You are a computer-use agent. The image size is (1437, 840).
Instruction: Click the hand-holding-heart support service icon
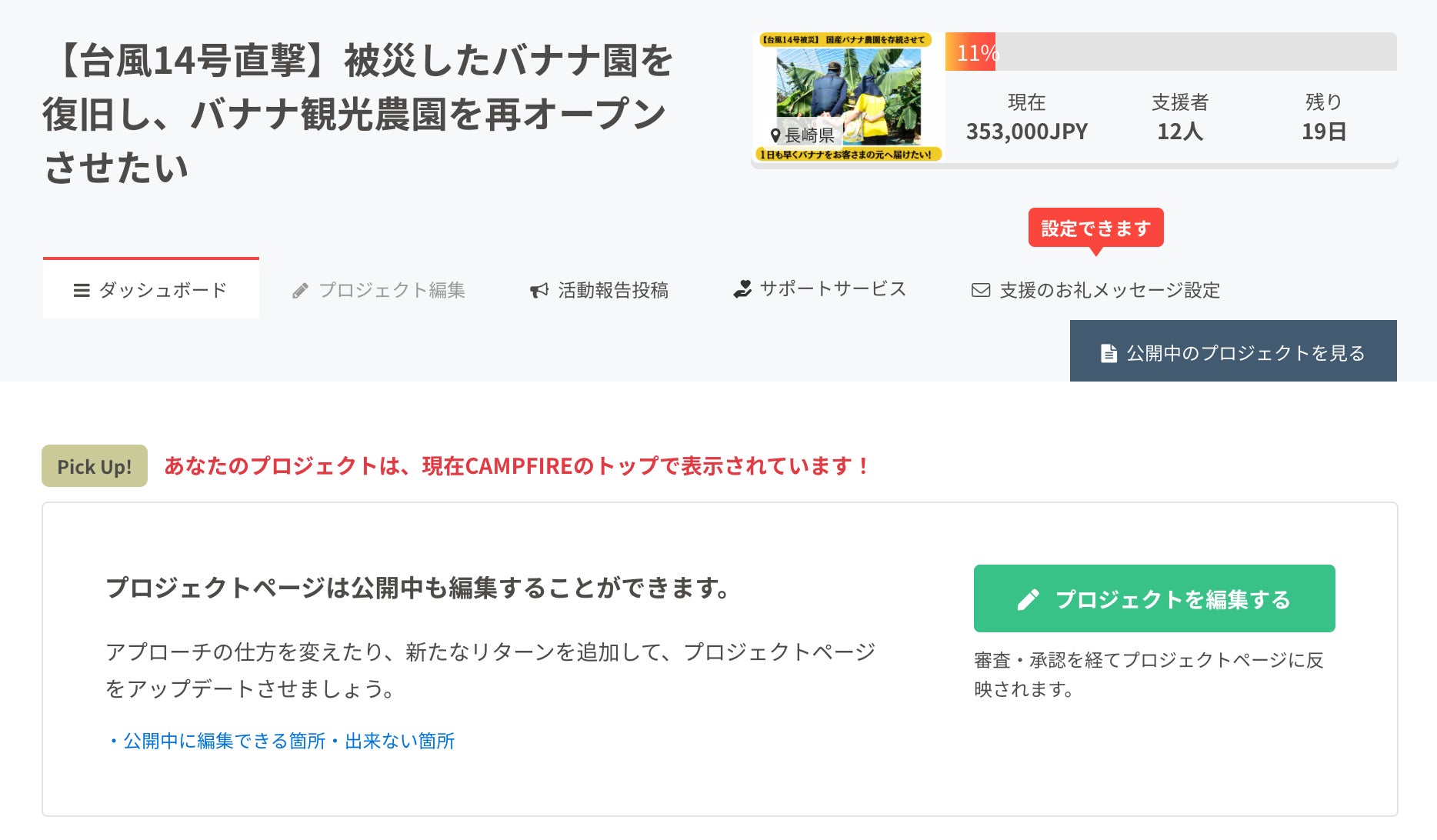[742, 289]
